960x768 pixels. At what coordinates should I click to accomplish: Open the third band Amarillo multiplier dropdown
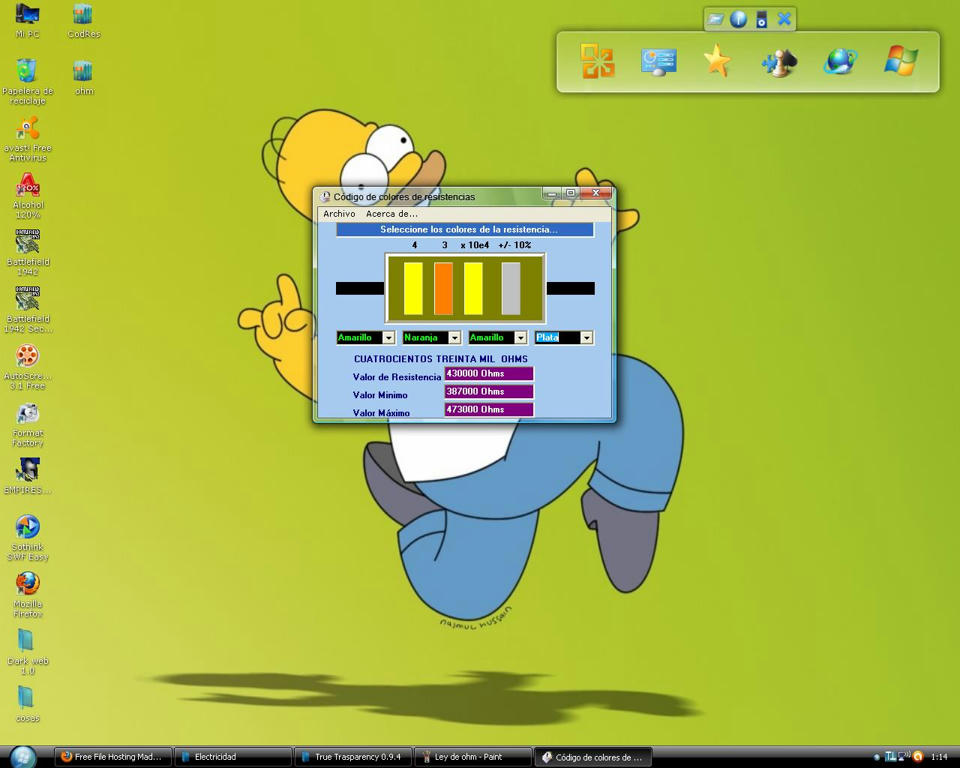coord(520,337)
